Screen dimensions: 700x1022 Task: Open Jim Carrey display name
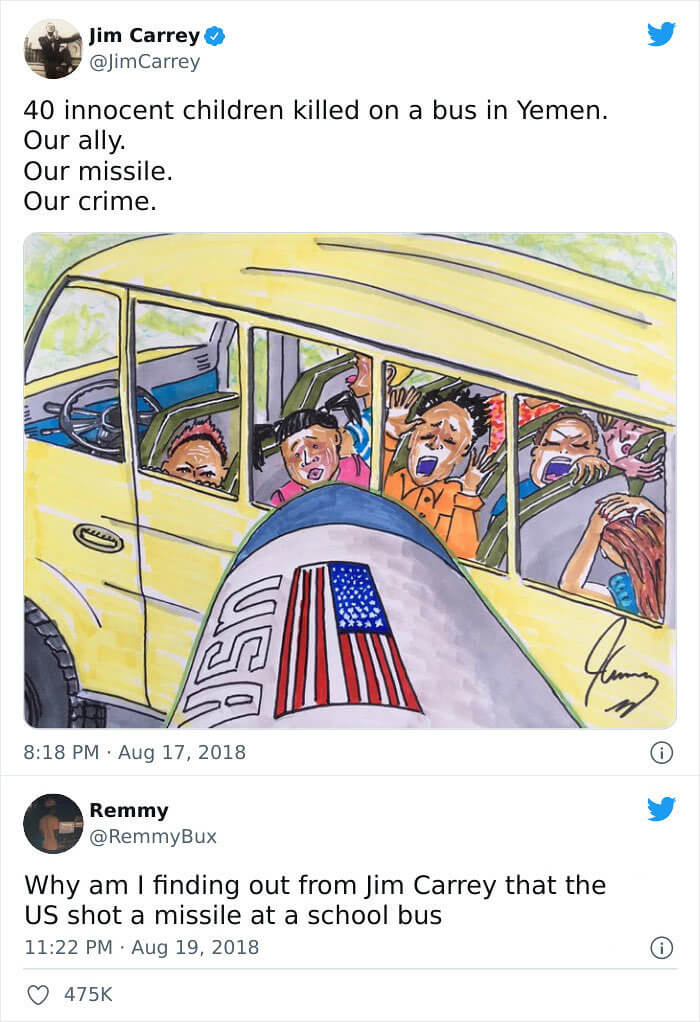click(144, 35)
